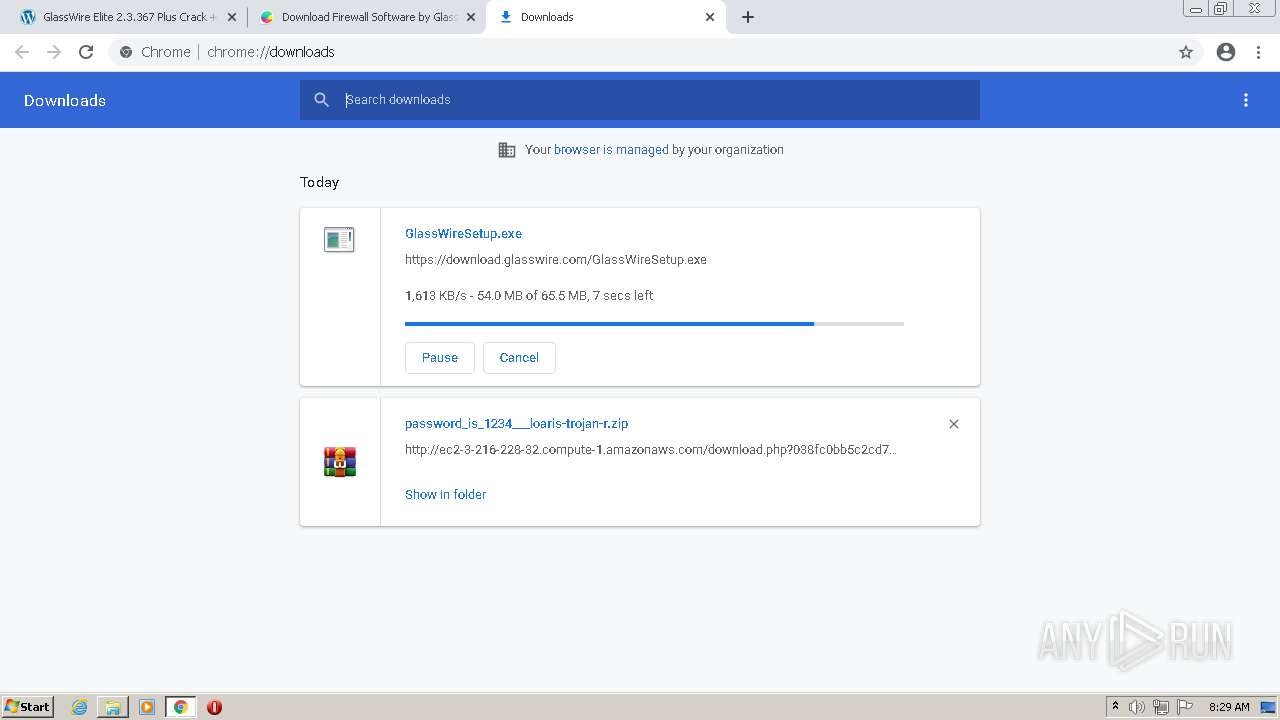Open the 'browser is managed' link
The height and width of the screenshot is (720, 1280).
click(611, 150)
